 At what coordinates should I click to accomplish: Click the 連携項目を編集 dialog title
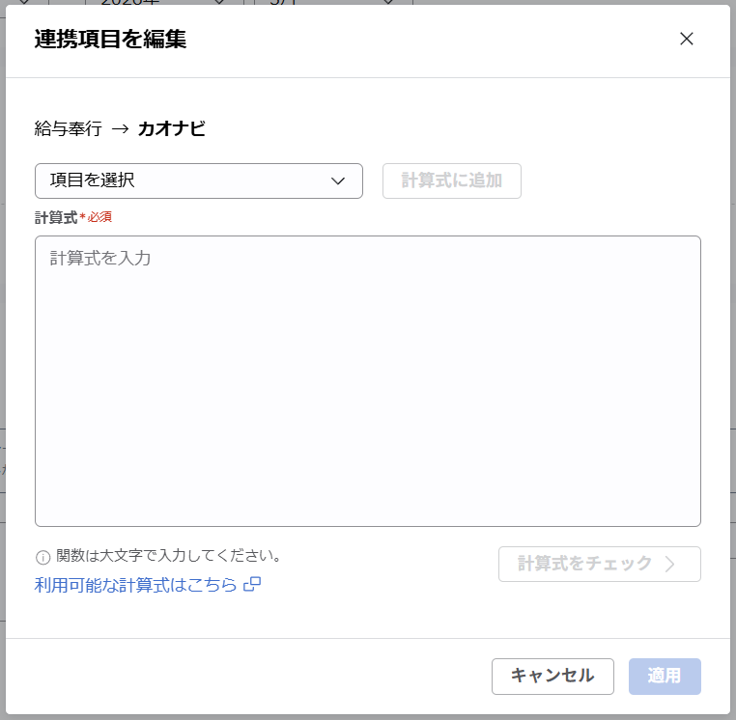click(110, 39)
